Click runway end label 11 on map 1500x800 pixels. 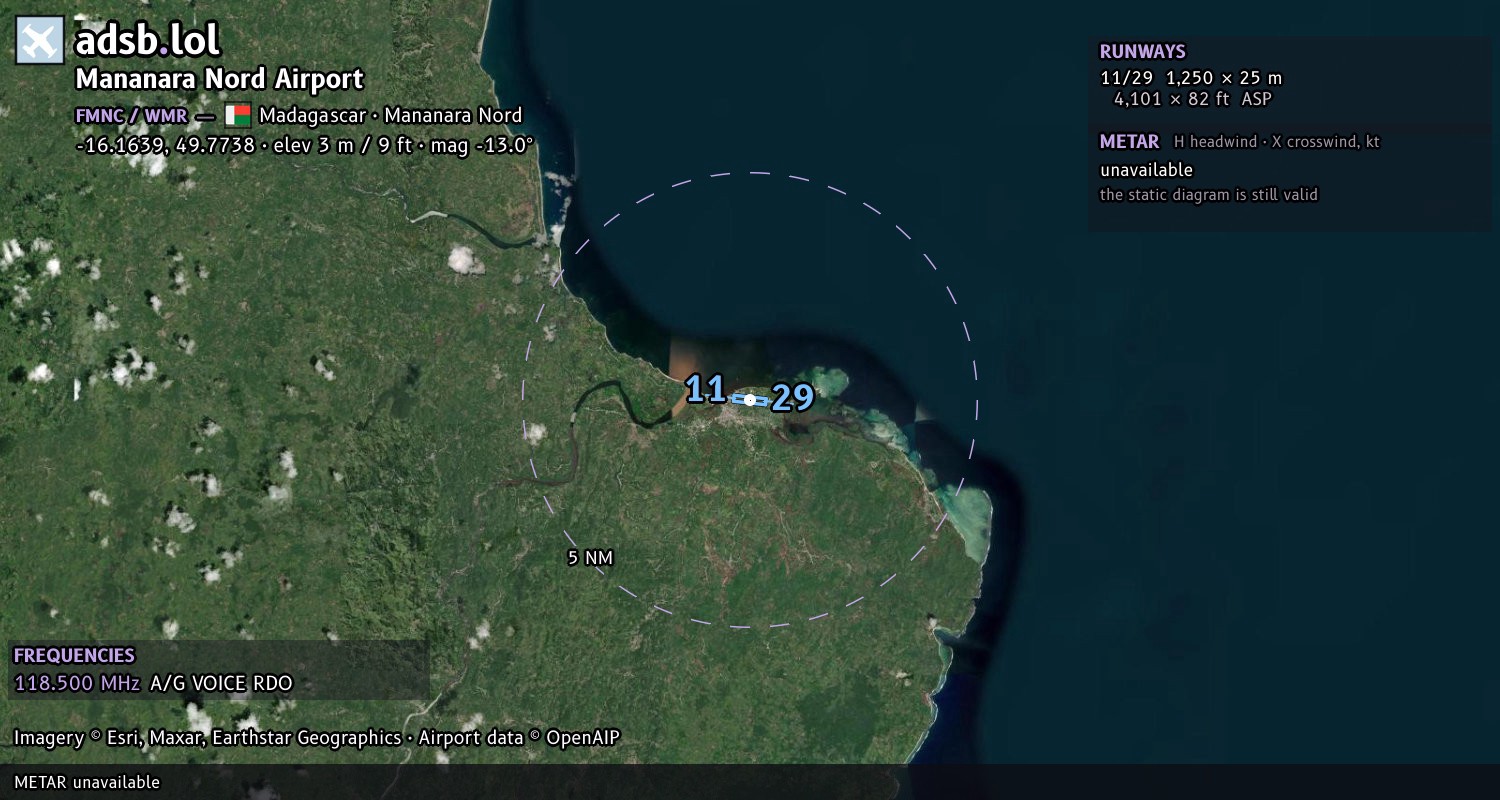(705, 389)
